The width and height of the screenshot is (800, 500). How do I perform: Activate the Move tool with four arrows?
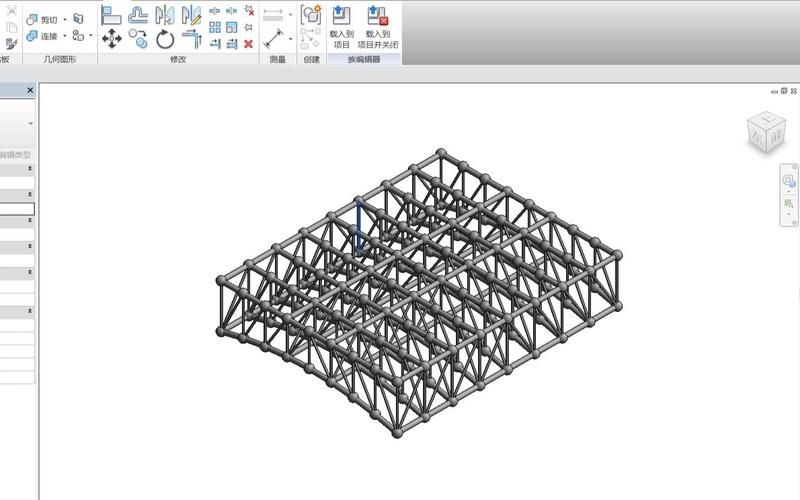click(112, 40)
